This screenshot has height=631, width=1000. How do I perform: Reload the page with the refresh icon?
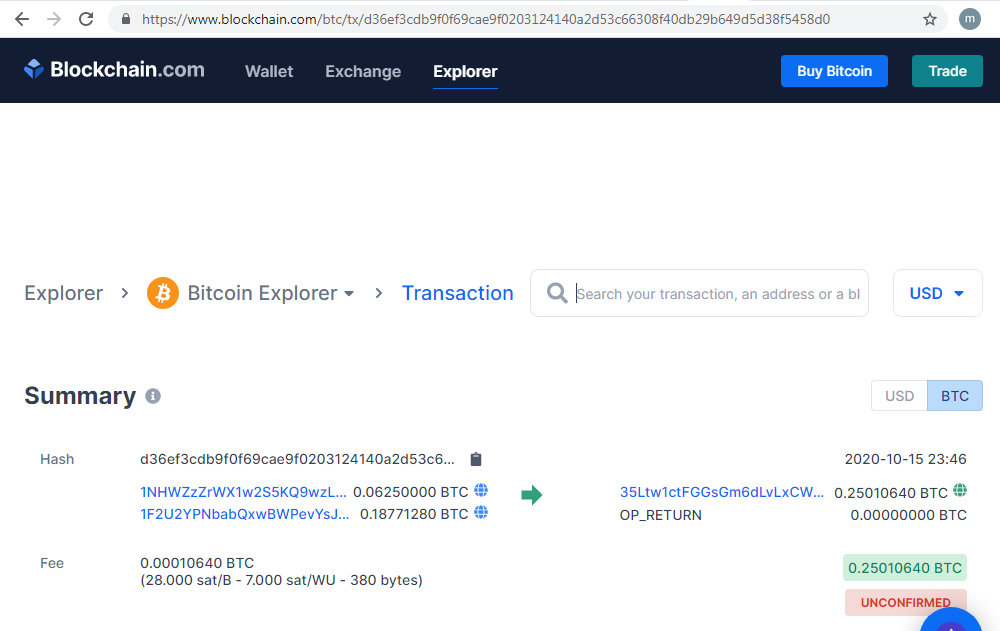coord(86,19)
